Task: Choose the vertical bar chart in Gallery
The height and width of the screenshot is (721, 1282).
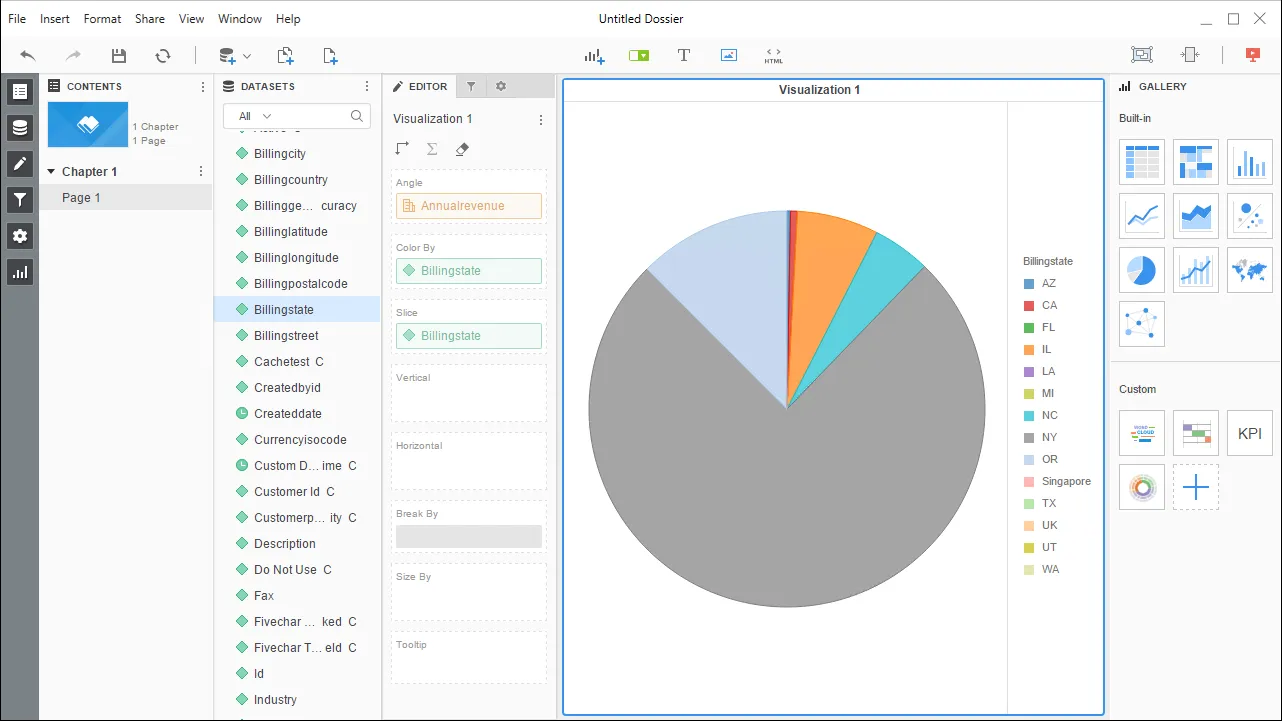Action: 1249,161
